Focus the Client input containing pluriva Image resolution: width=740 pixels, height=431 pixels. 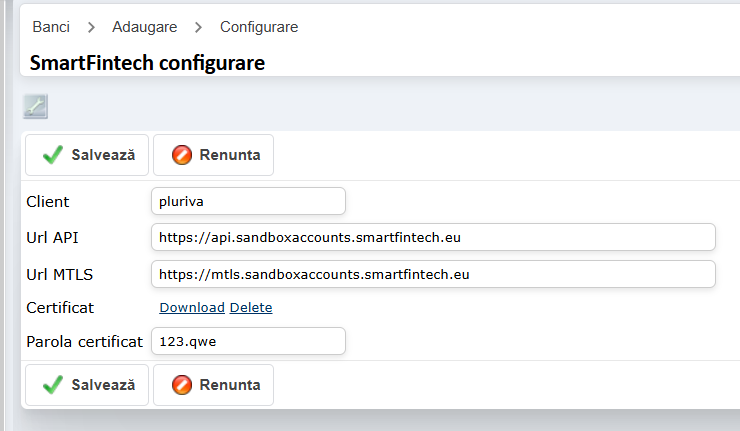(x=247, y=201)
